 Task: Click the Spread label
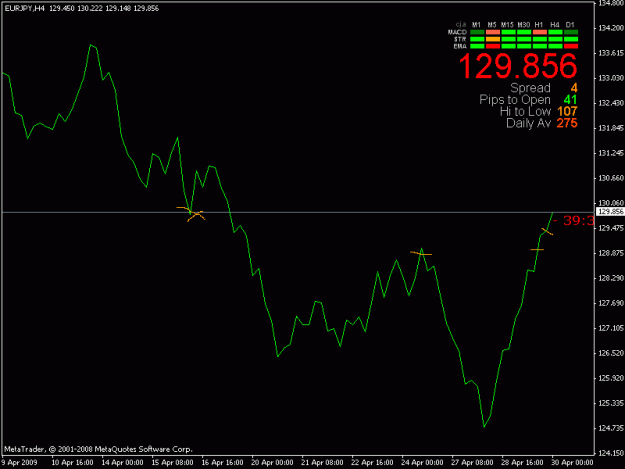531,88
